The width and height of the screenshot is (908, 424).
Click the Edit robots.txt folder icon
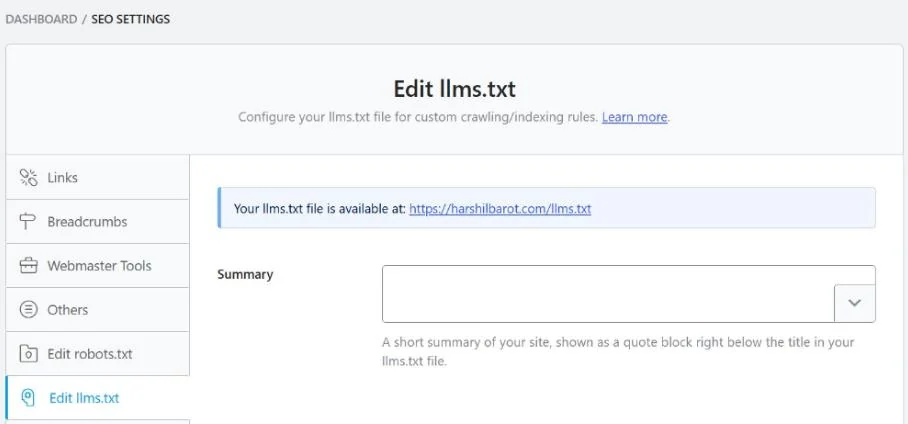pyautogui.click(x=28, y=354)
